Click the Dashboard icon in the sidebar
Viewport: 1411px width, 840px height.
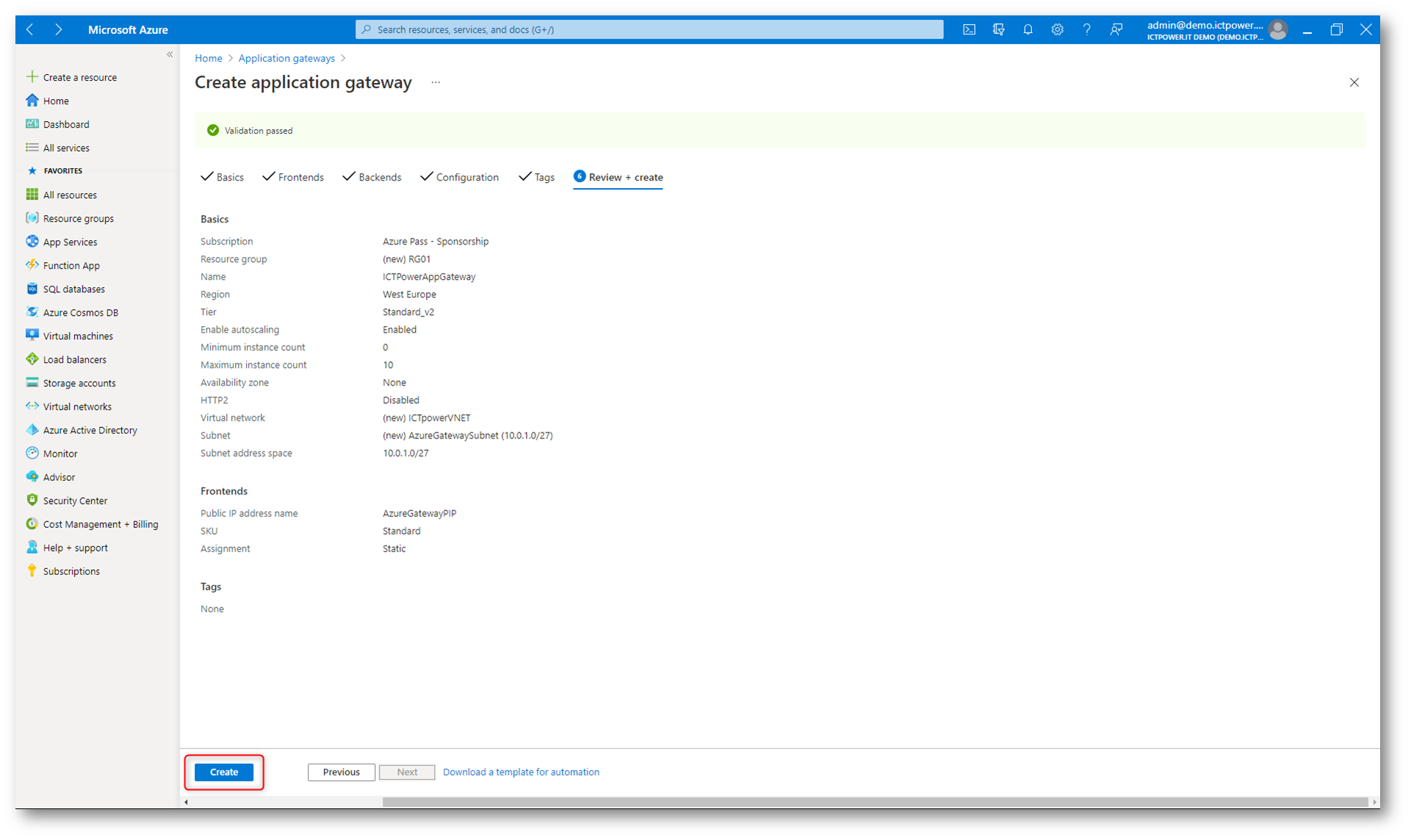[x=32, y=123]
